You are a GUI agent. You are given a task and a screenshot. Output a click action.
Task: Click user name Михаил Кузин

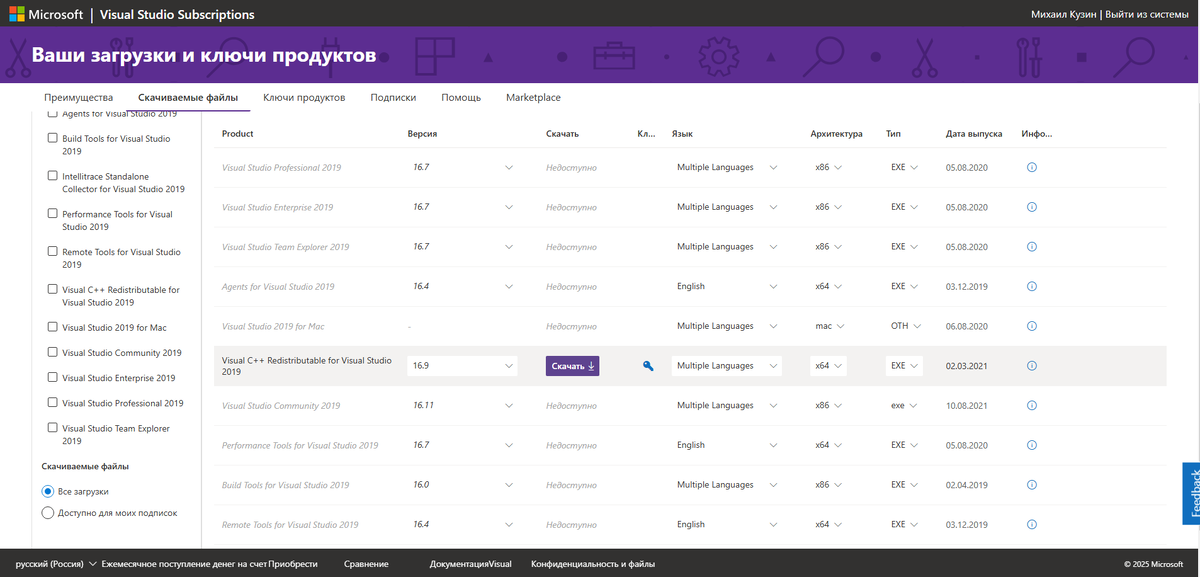click(x=1064, y=14)
